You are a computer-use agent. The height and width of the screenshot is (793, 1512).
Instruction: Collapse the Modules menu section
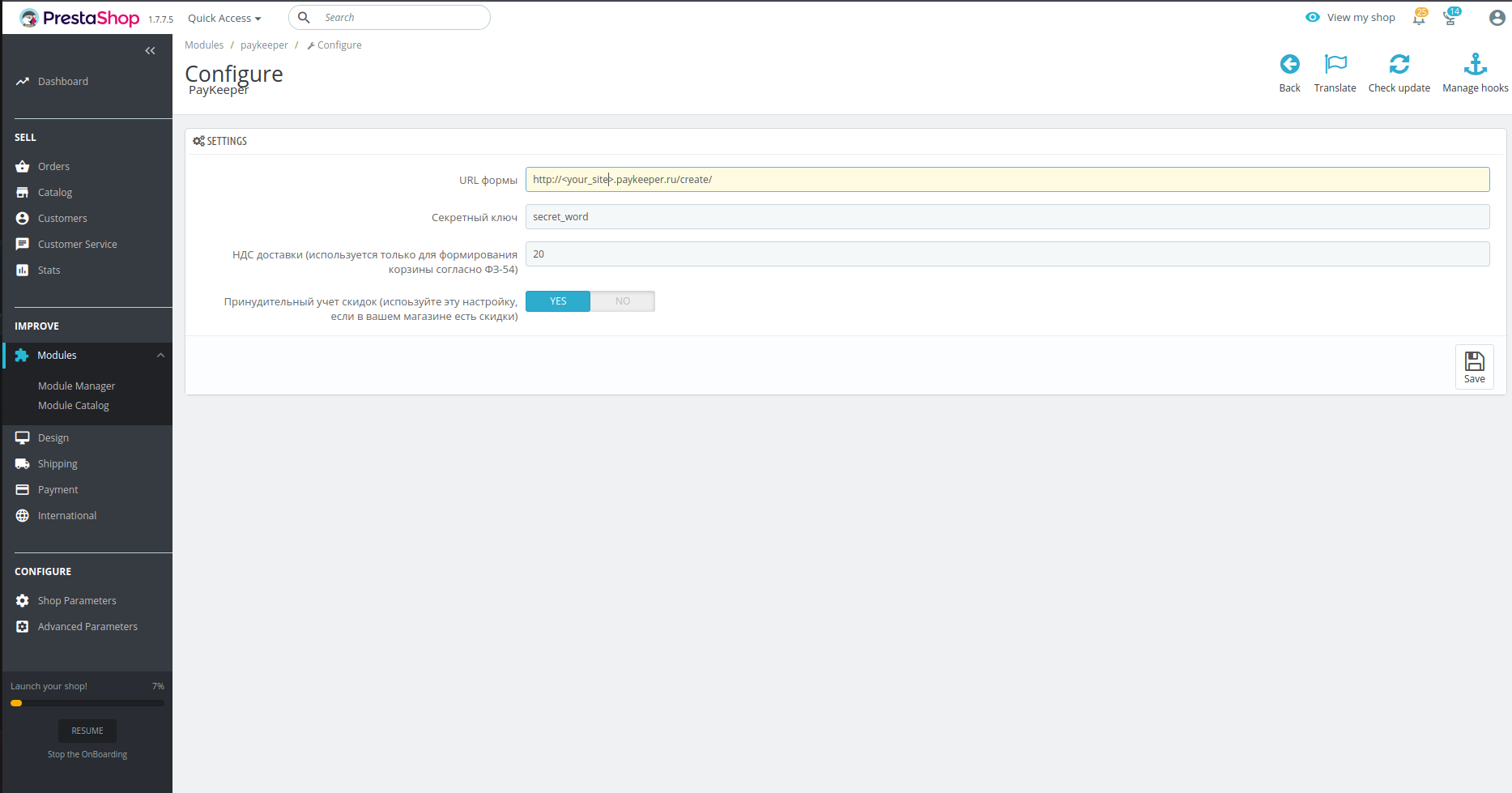click(x=160, y=356)
